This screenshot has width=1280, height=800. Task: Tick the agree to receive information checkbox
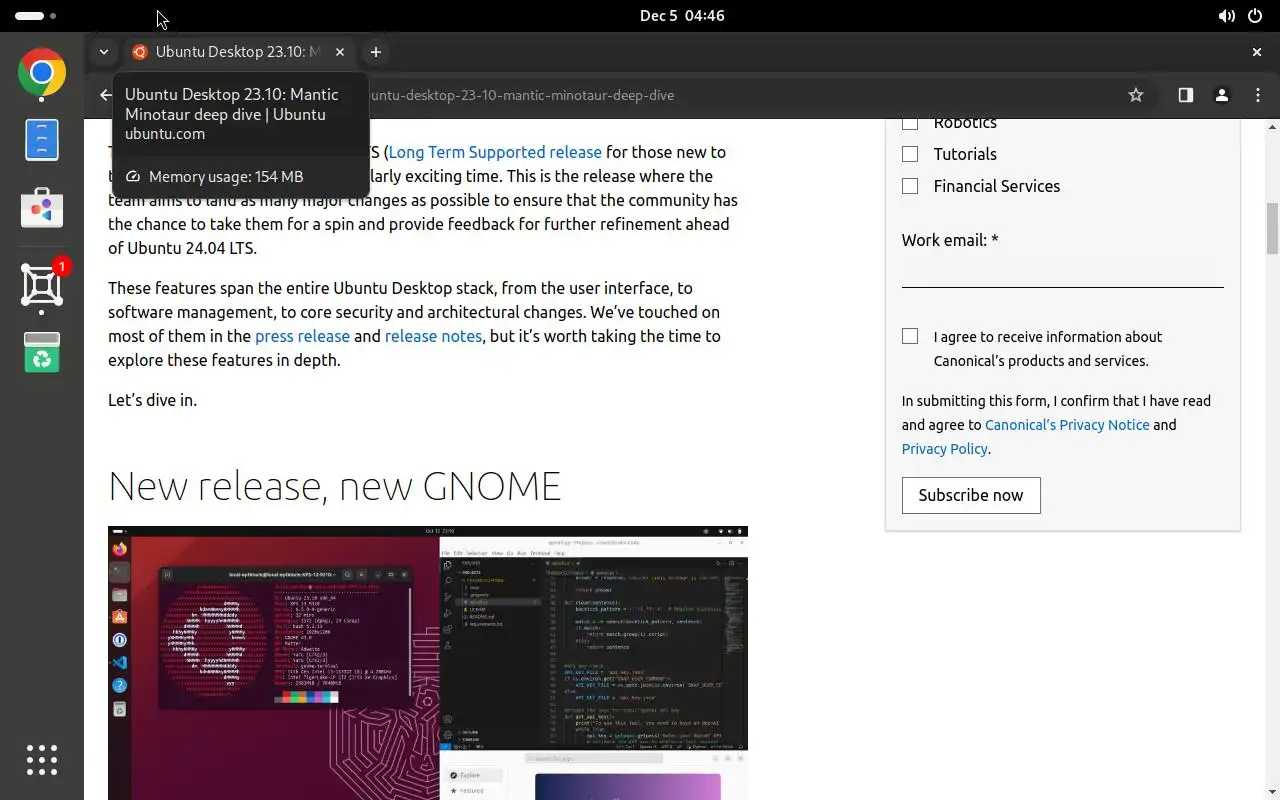pos(910,336)
